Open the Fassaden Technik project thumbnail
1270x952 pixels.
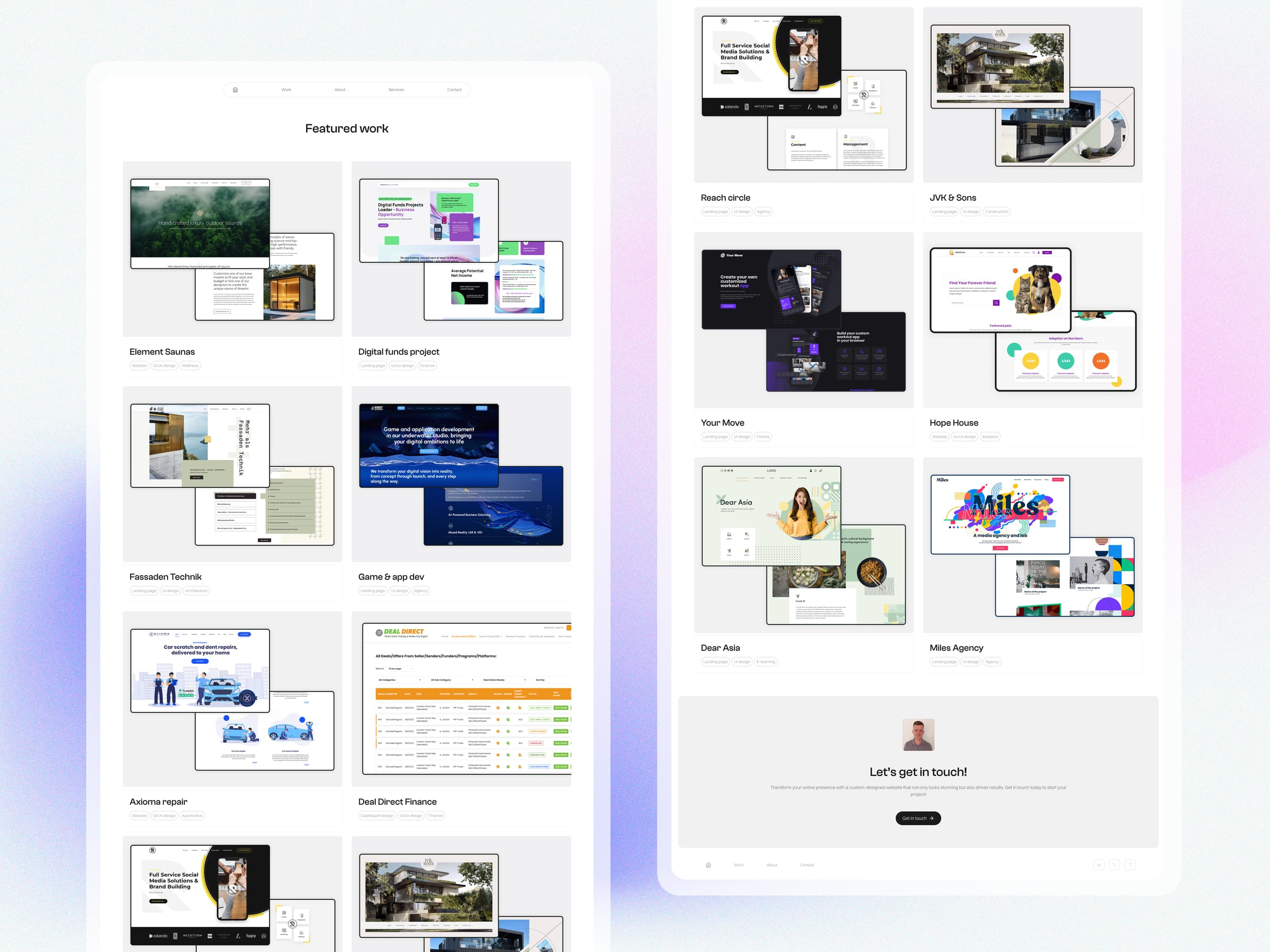click(x=233, y=474)
